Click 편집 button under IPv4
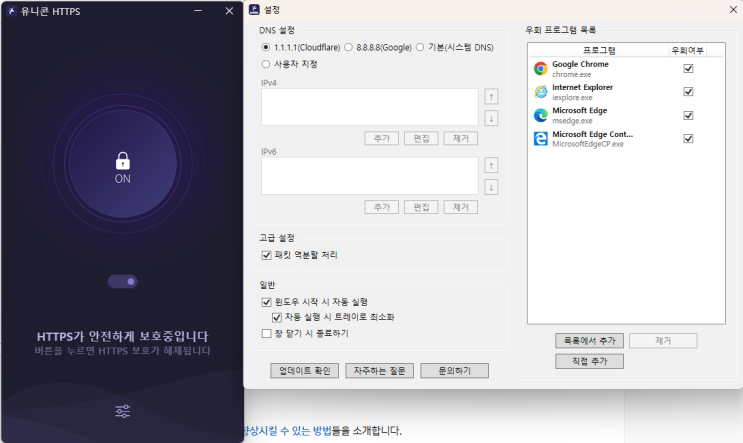Screen dimensions: 743x443 click(421, 138)
